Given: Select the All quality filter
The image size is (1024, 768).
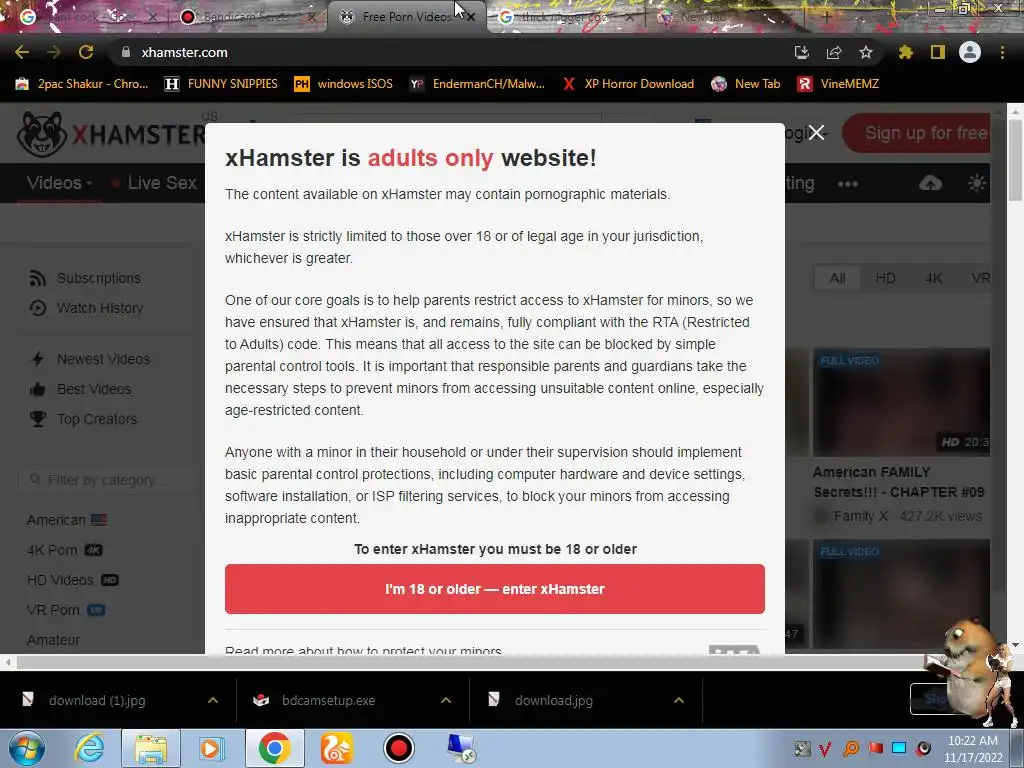Looking at the screenshot, I should click(x=837, y=278).
